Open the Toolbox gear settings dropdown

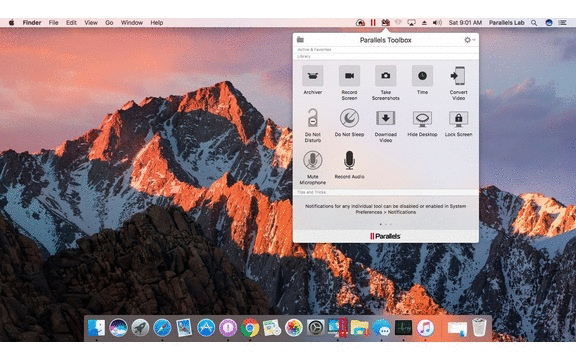point(469,40)
